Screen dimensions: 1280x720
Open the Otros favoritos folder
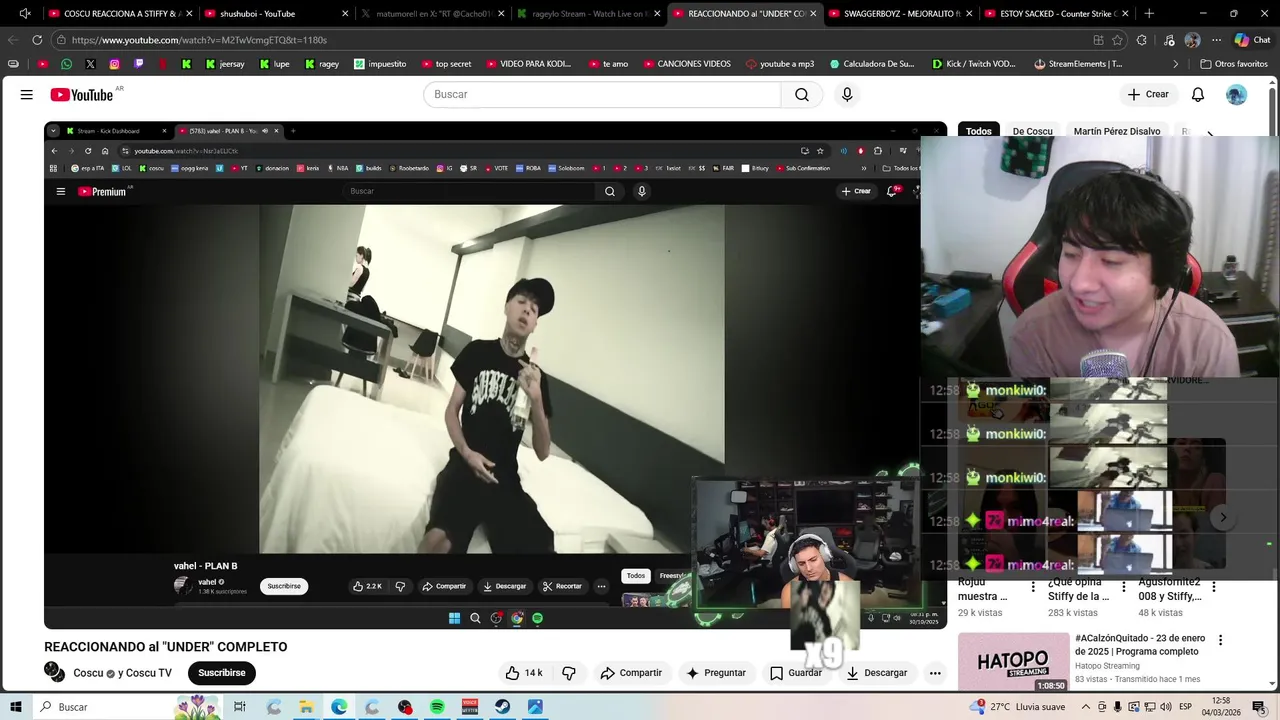coord(1234,64)
